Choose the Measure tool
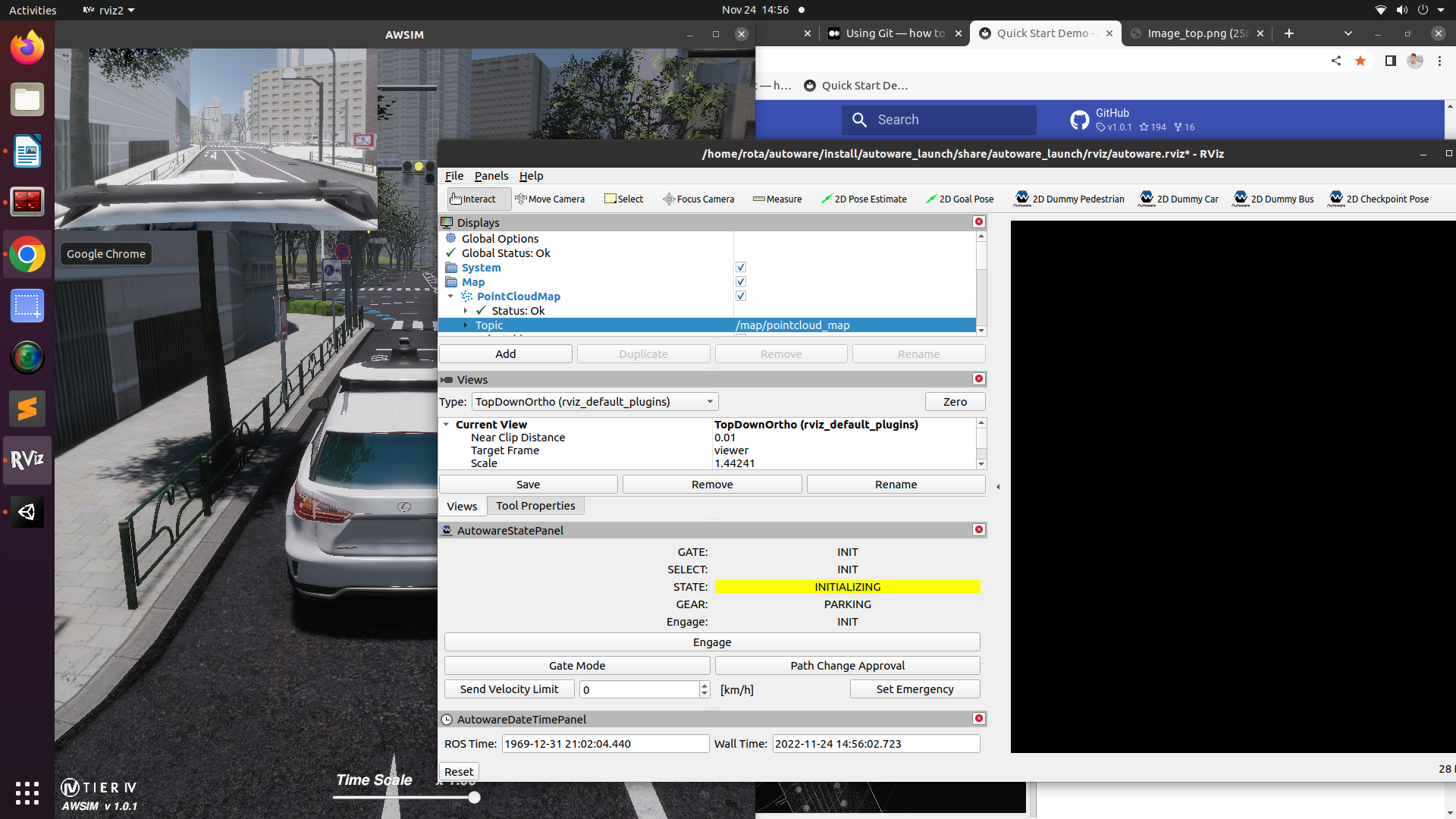Screen dimensions: 1456x819 pos(777,199)
